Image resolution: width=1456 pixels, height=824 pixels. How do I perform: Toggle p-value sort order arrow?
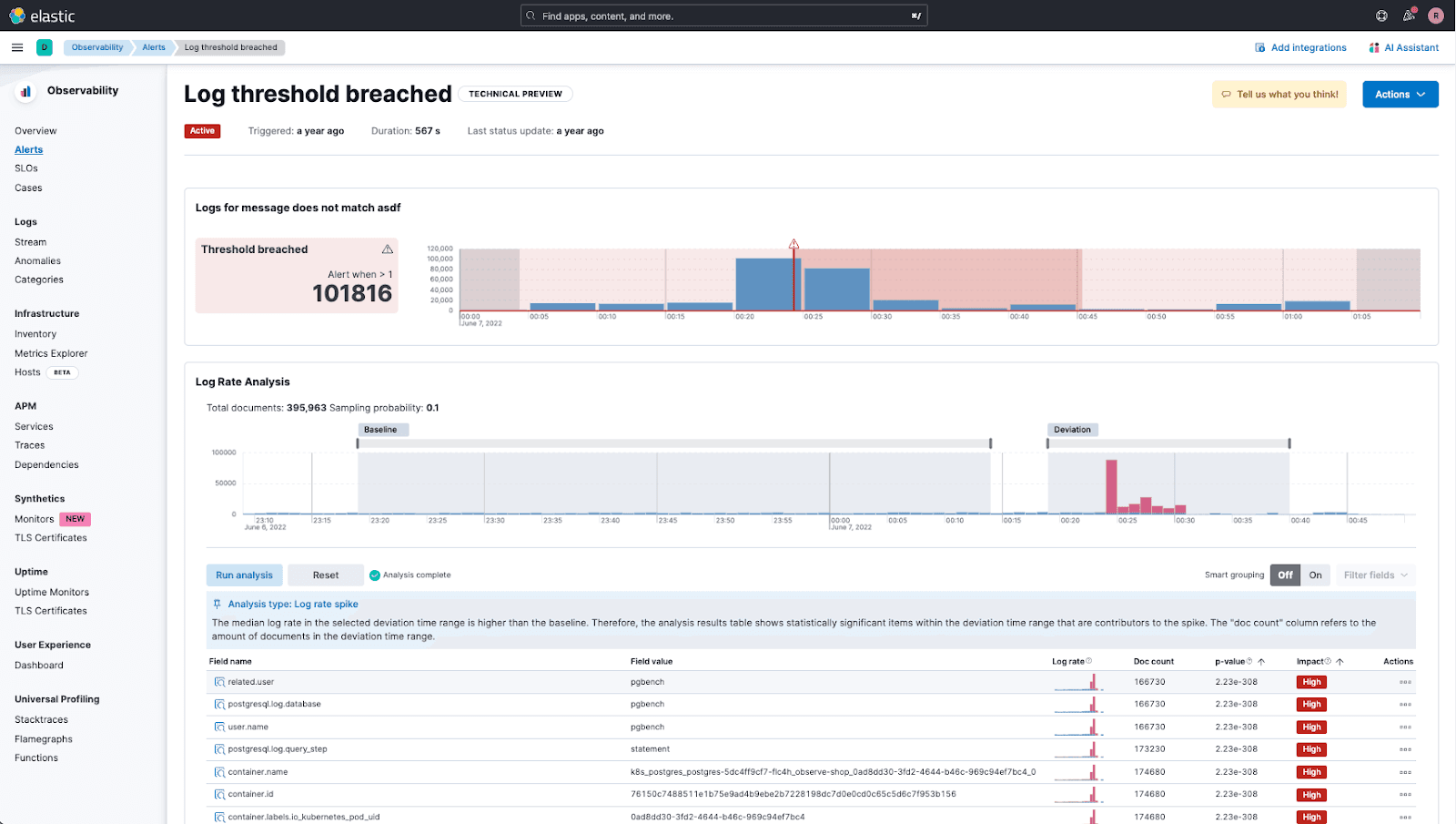(1263, 661)
